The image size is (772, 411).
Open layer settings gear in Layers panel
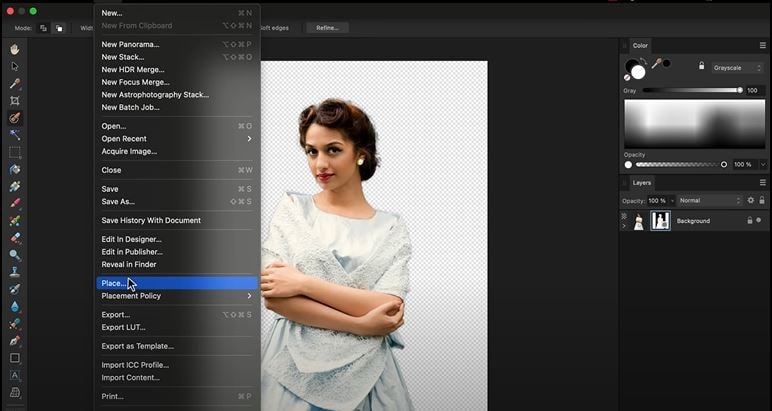coord(751,200)
